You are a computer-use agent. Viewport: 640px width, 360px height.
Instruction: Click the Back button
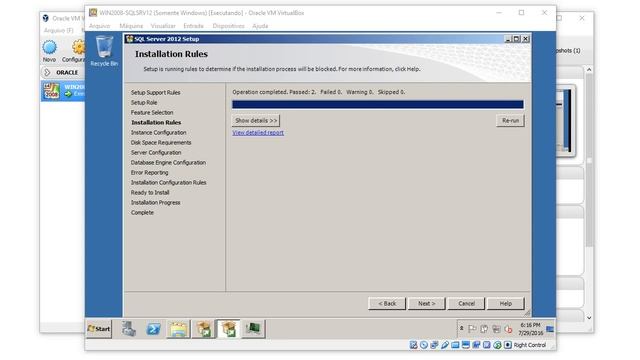tap(387, 304)
